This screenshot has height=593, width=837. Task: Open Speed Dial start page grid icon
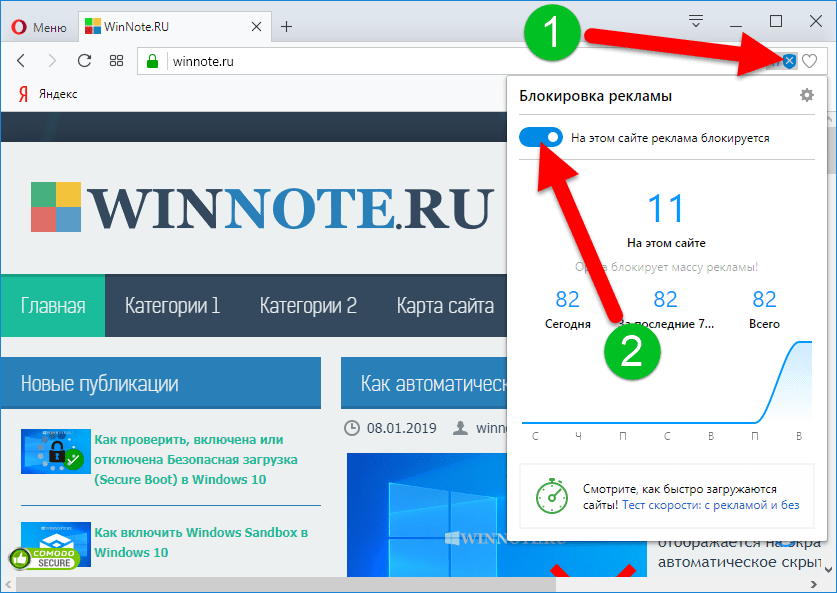tap(116, 61)
